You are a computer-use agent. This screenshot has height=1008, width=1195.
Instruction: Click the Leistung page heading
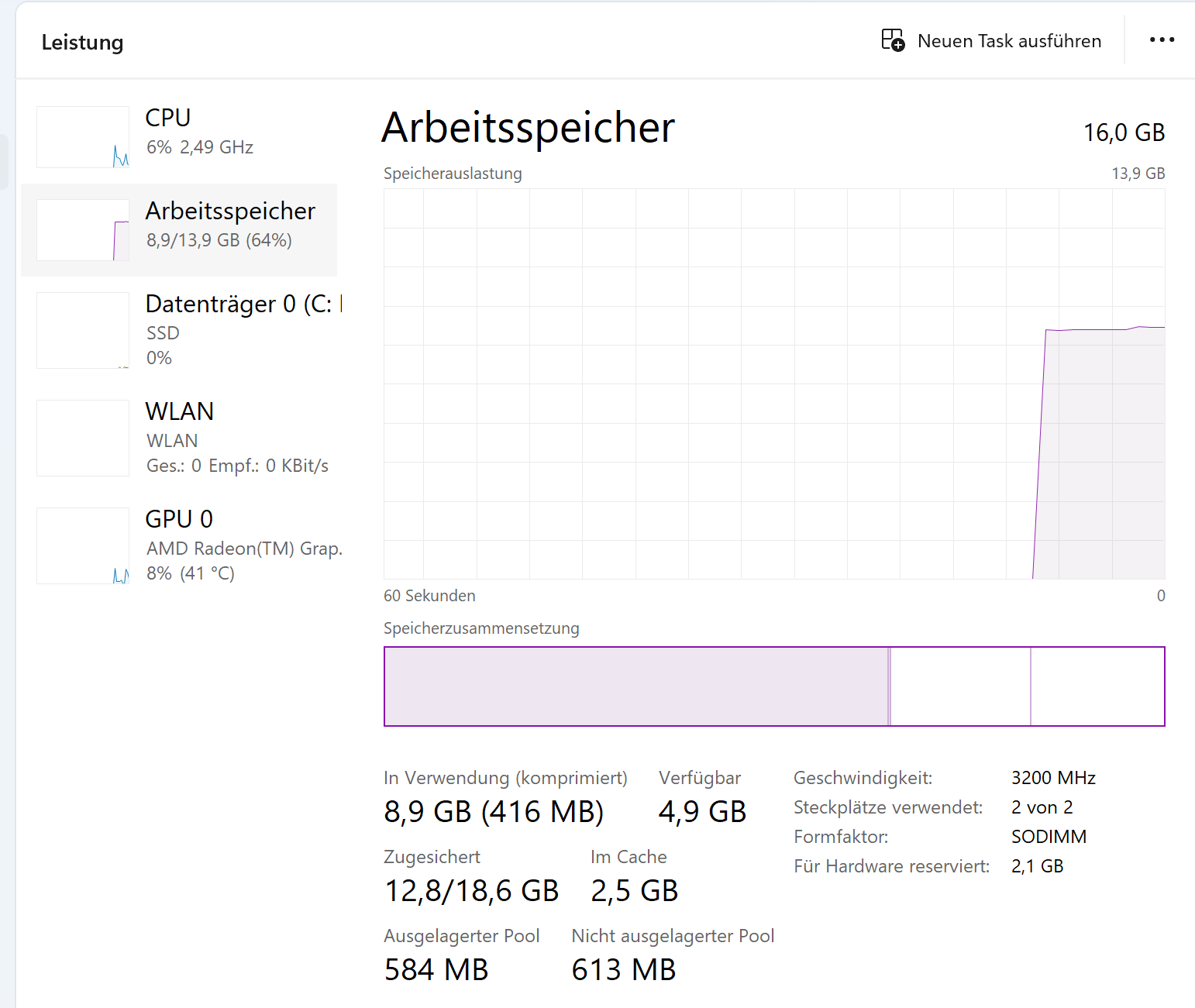pyautogui.click(x=82, y=43)
